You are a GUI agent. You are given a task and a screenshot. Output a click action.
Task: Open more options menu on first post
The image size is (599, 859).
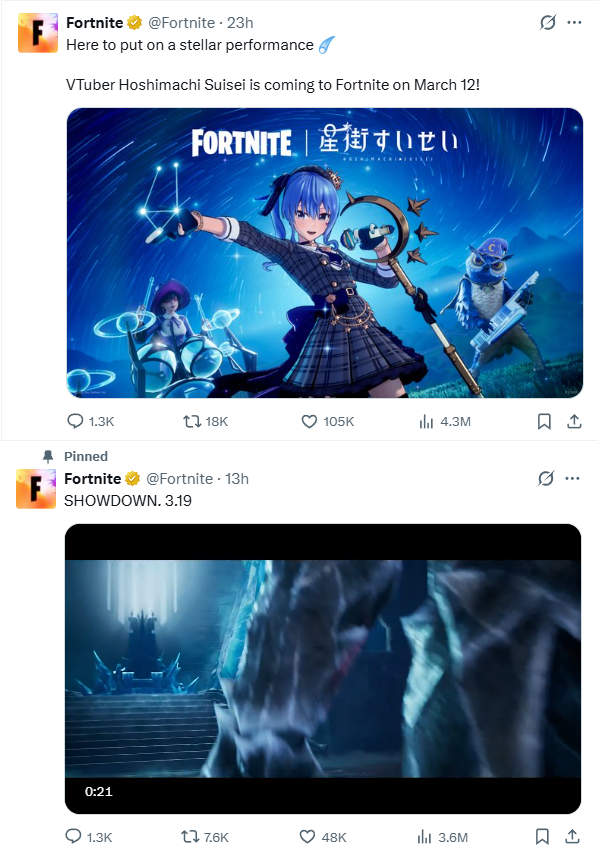pyautogui.click(x=574, y=22)
